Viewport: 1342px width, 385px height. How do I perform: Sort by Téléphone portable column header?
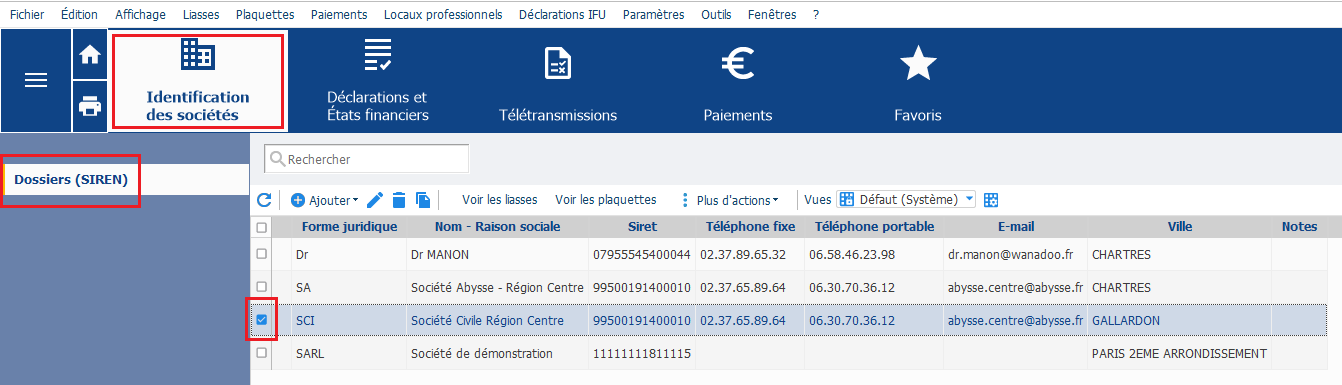[x=874, y=227]
